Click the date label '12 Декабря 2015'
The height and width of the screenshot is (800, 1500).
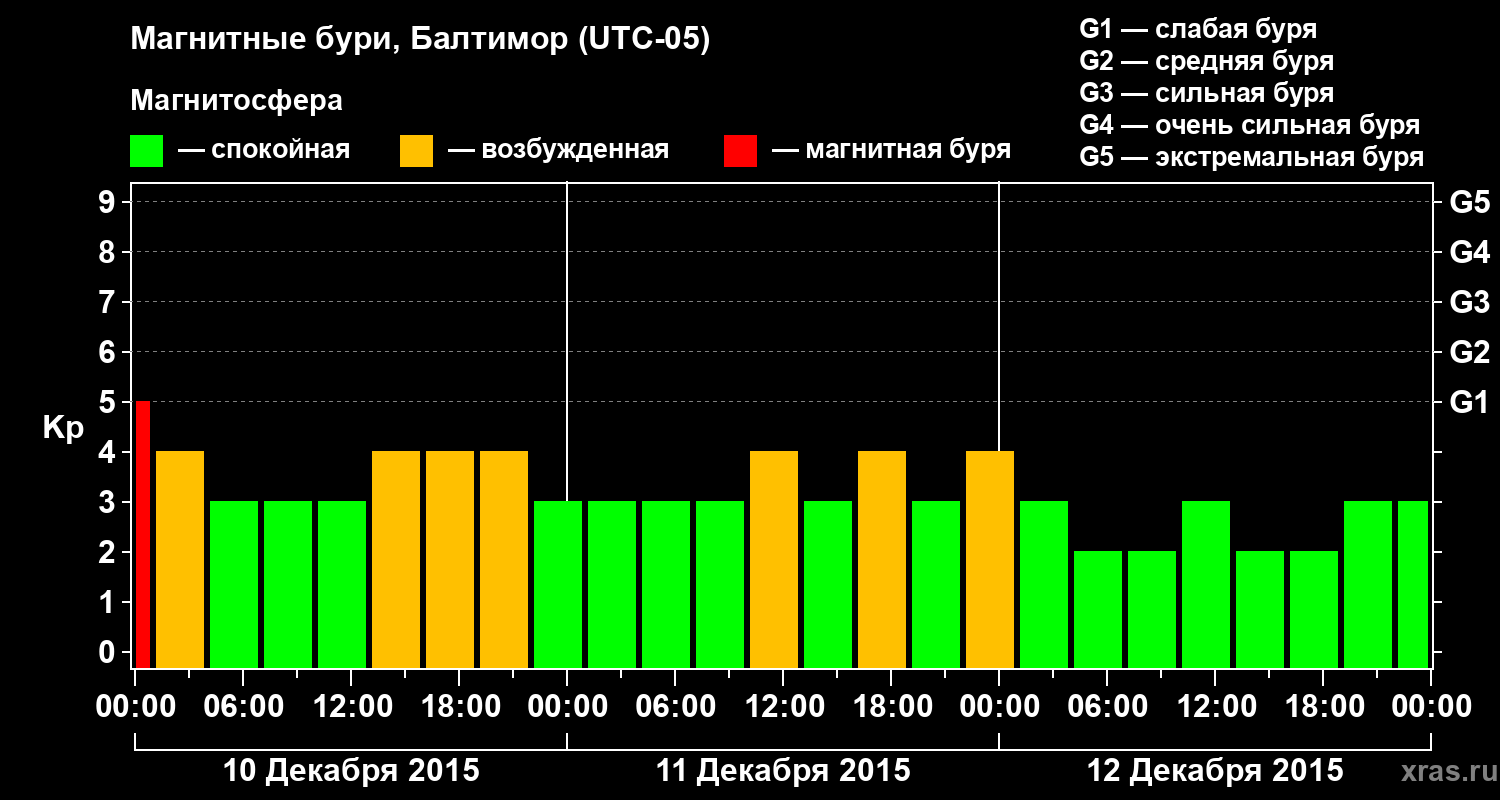pyautogui.click(x=1215, y=771)
